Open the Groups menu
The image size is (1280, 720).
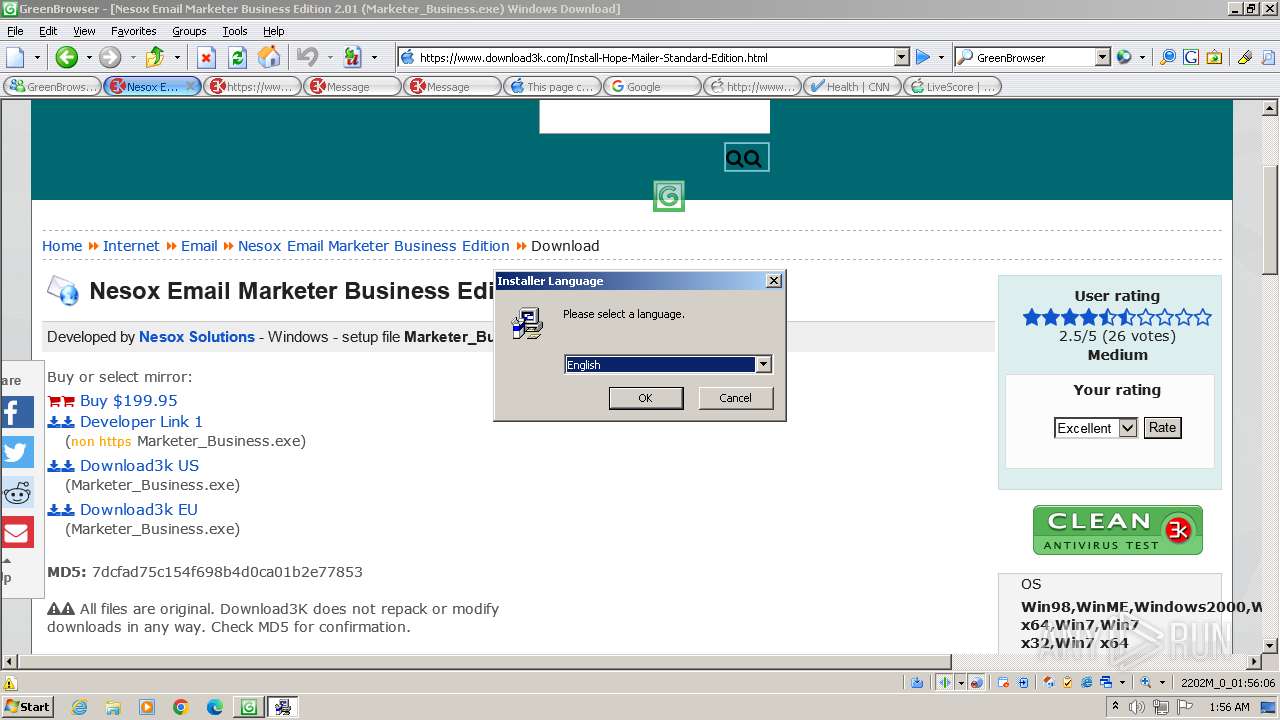point(189,31)
